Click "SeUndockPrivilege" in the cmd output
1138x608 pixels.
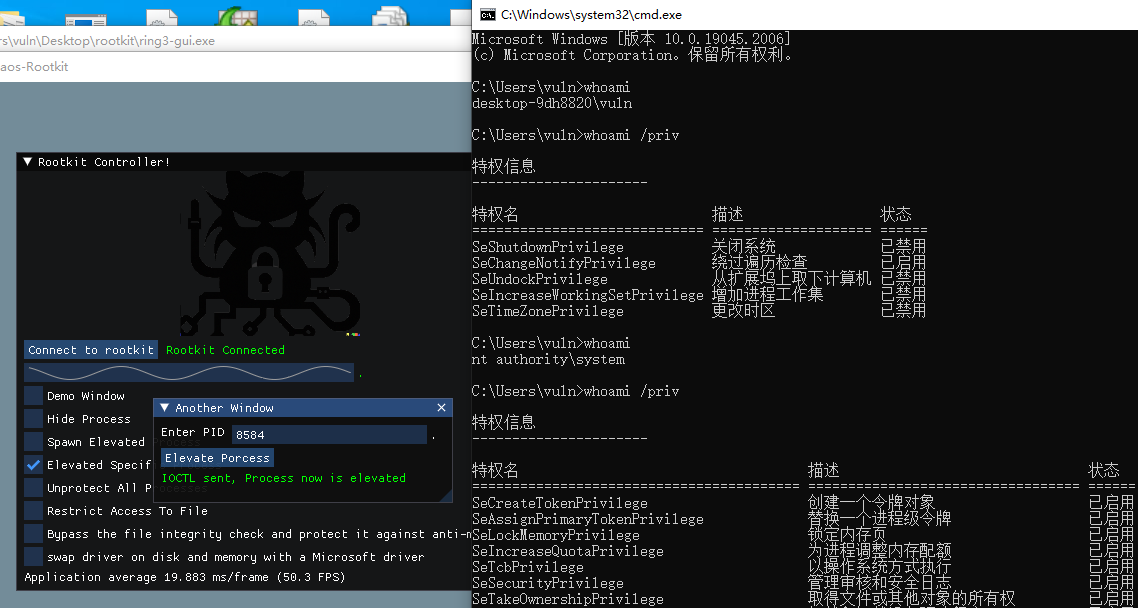pos(540,279)
